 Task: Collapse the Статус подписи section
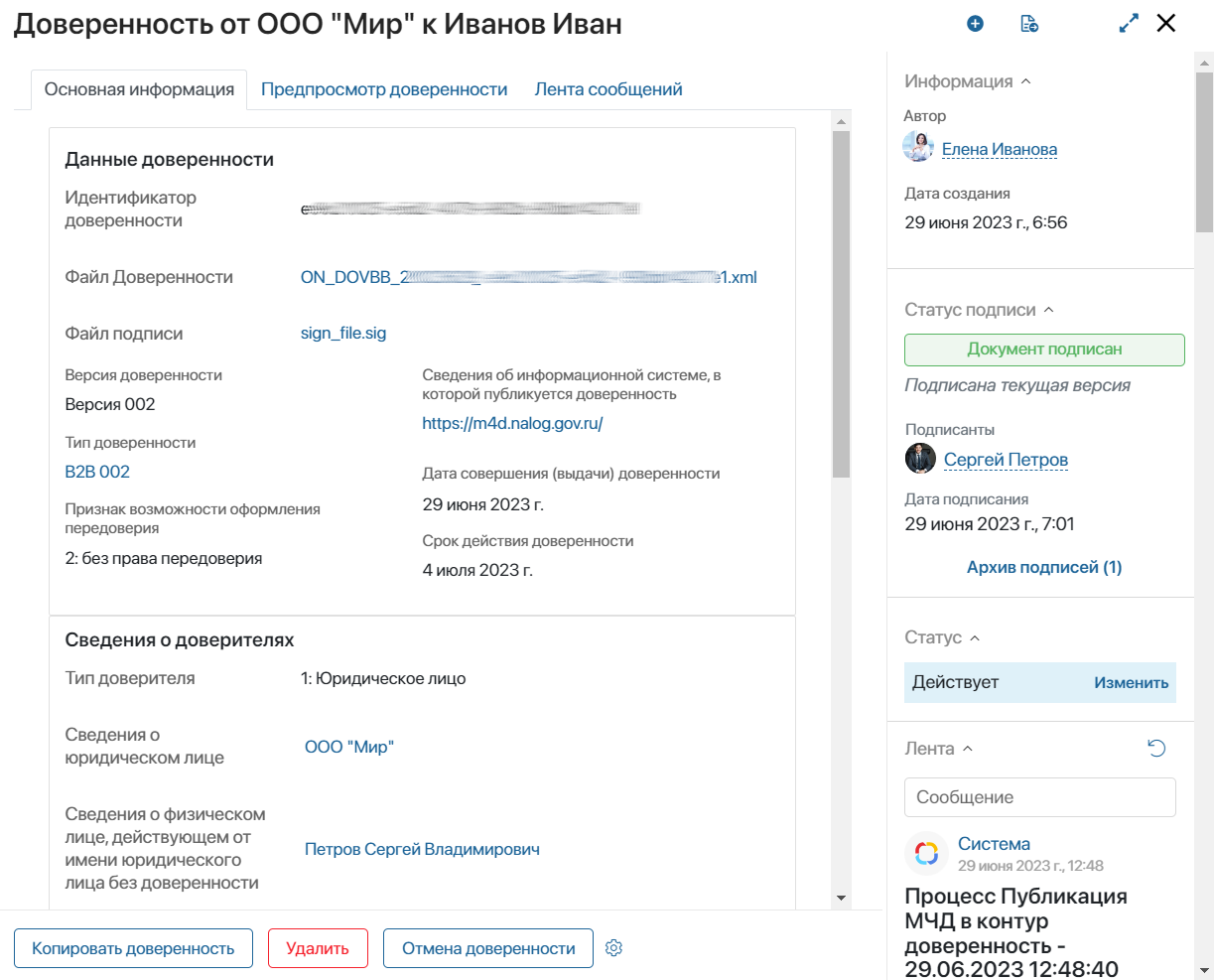point(1049,311)
